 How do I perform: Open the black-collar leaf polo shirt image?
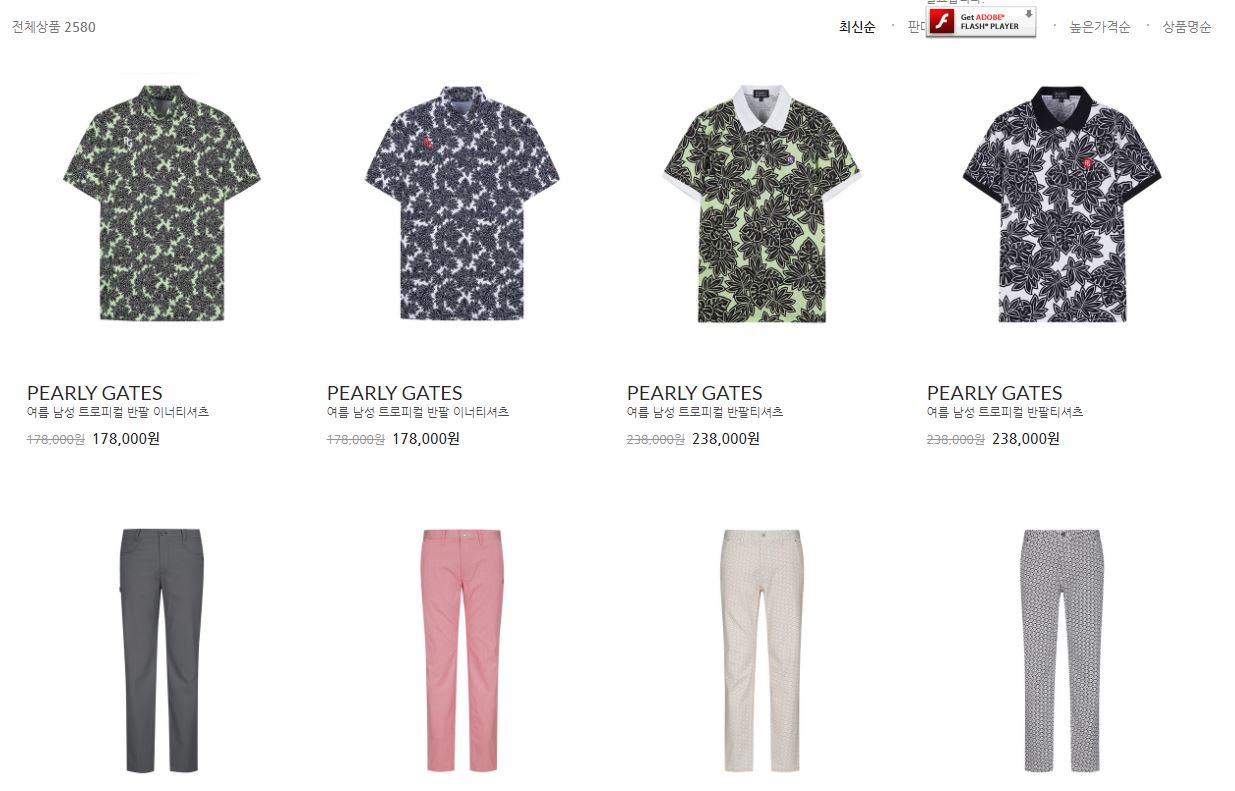point(1062,204)
